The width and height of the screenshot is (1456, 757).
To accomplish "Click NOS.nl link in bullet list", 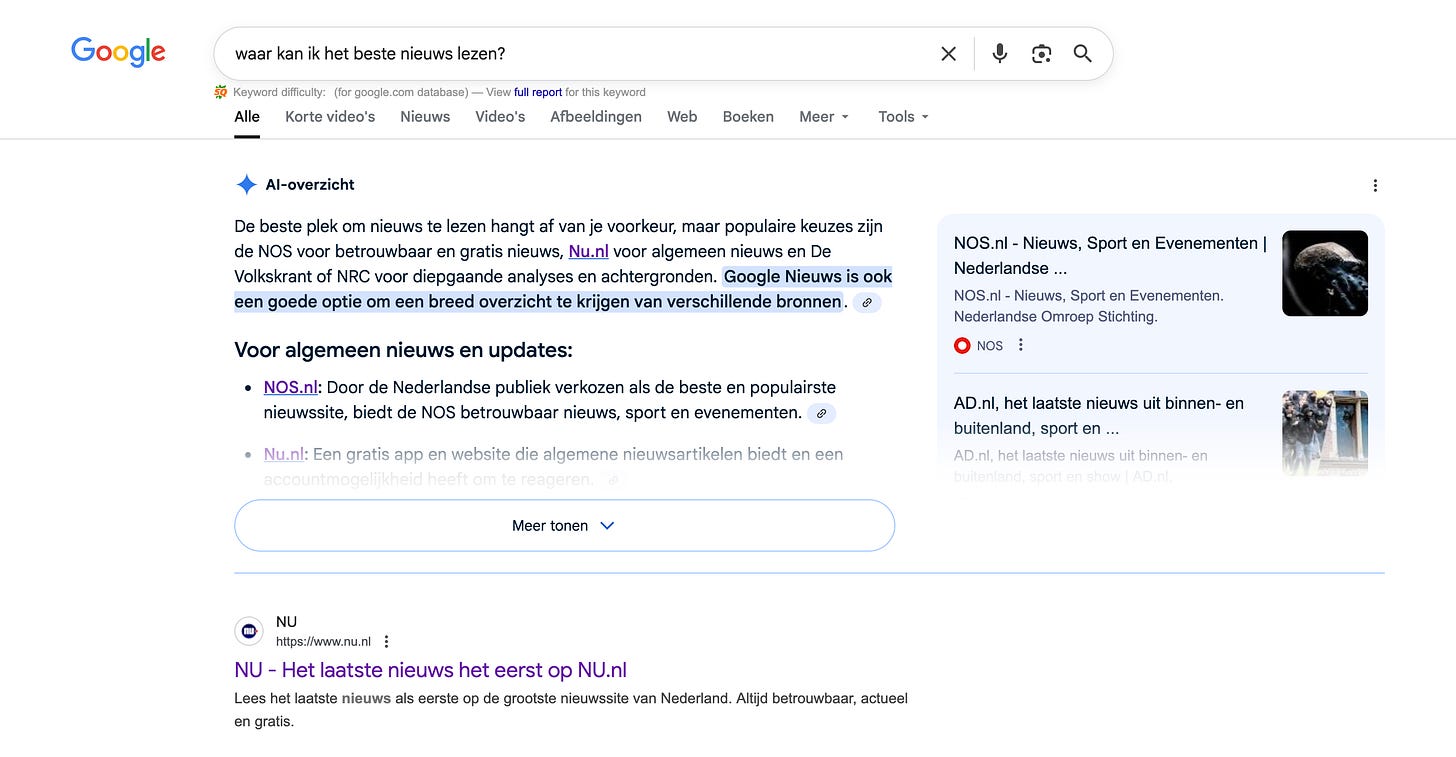I will tap(290, 387).
